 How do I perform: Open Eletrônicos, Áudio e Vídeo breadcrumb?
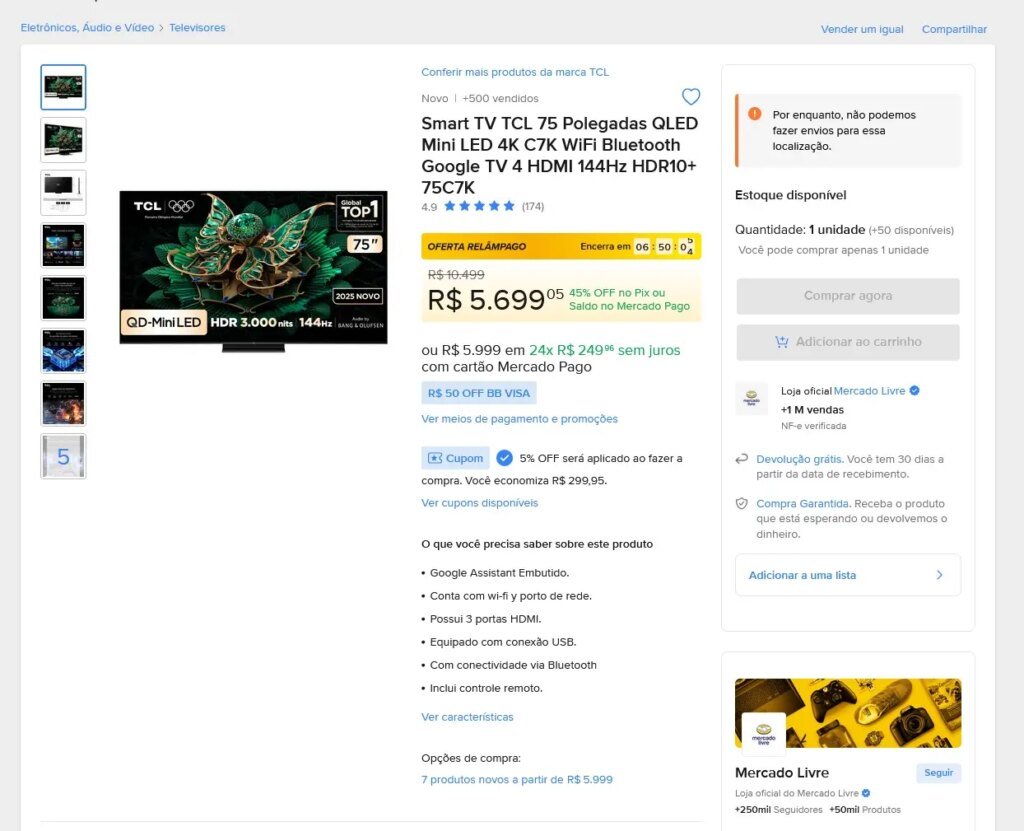(x=88, y=27)
